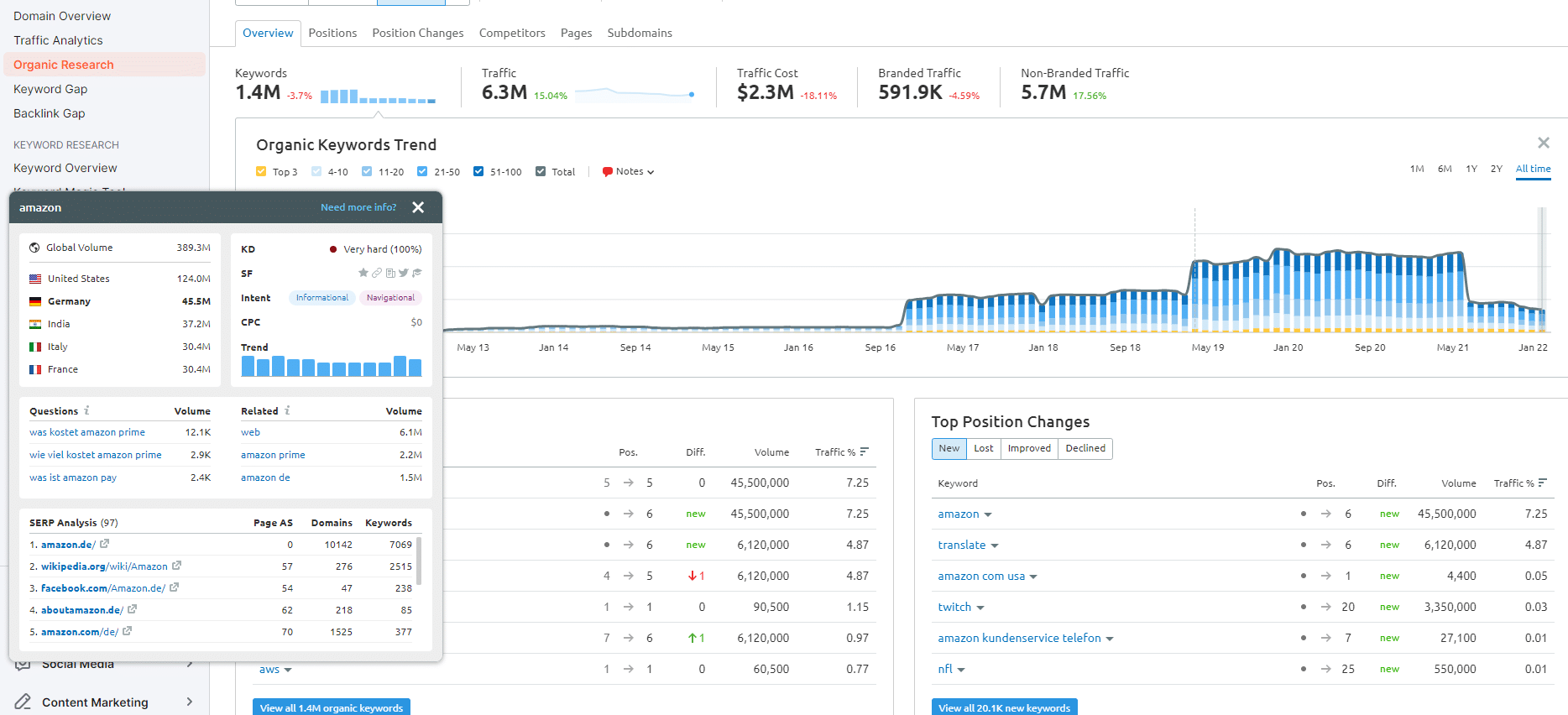Expand the twitch keyword dropdown arrow

click(x=980, y=608)
